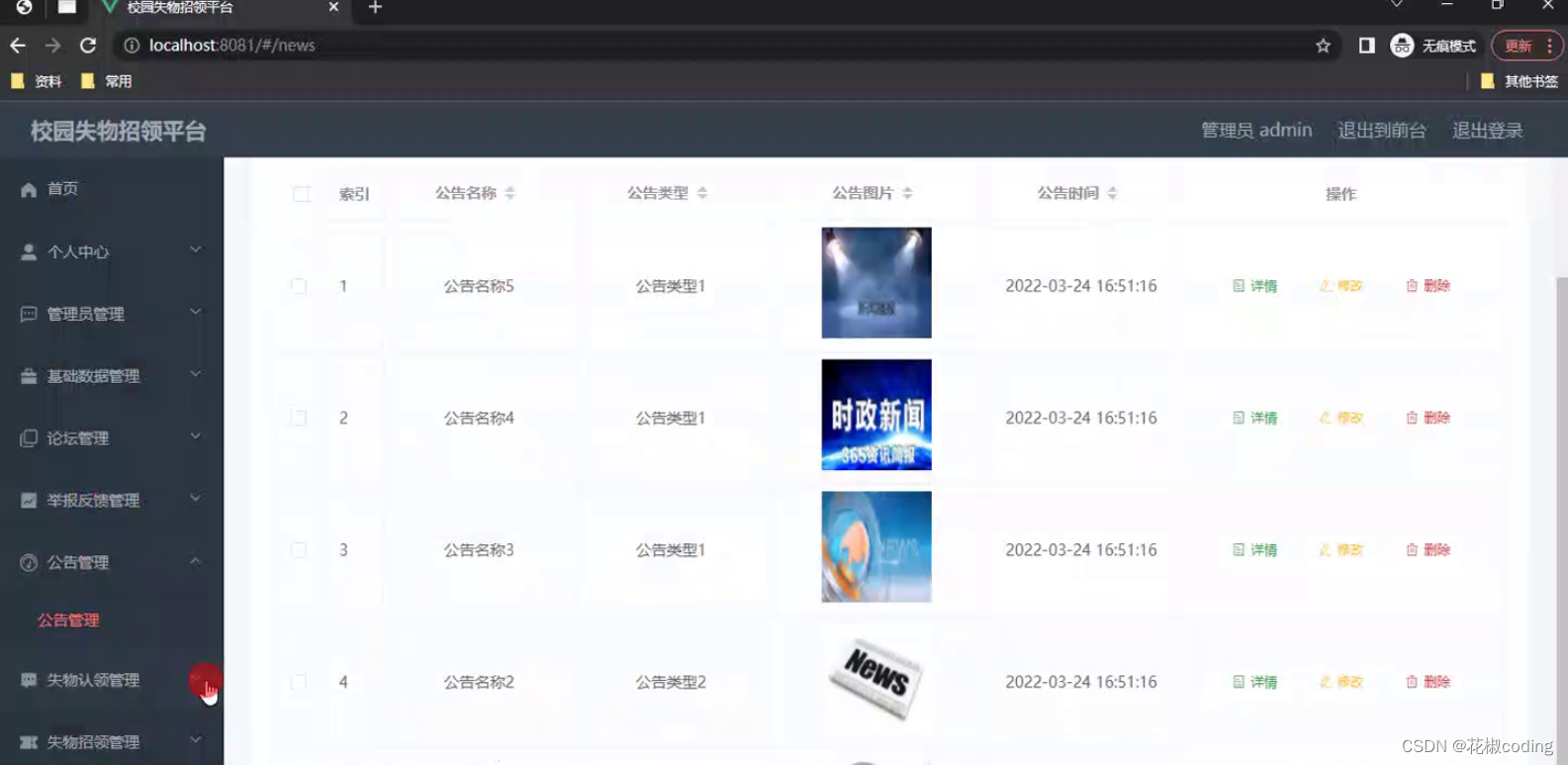Click 删除 for 公告名称3
Viewport: 1568px width, 765px height.
[x=1428, y=549]
